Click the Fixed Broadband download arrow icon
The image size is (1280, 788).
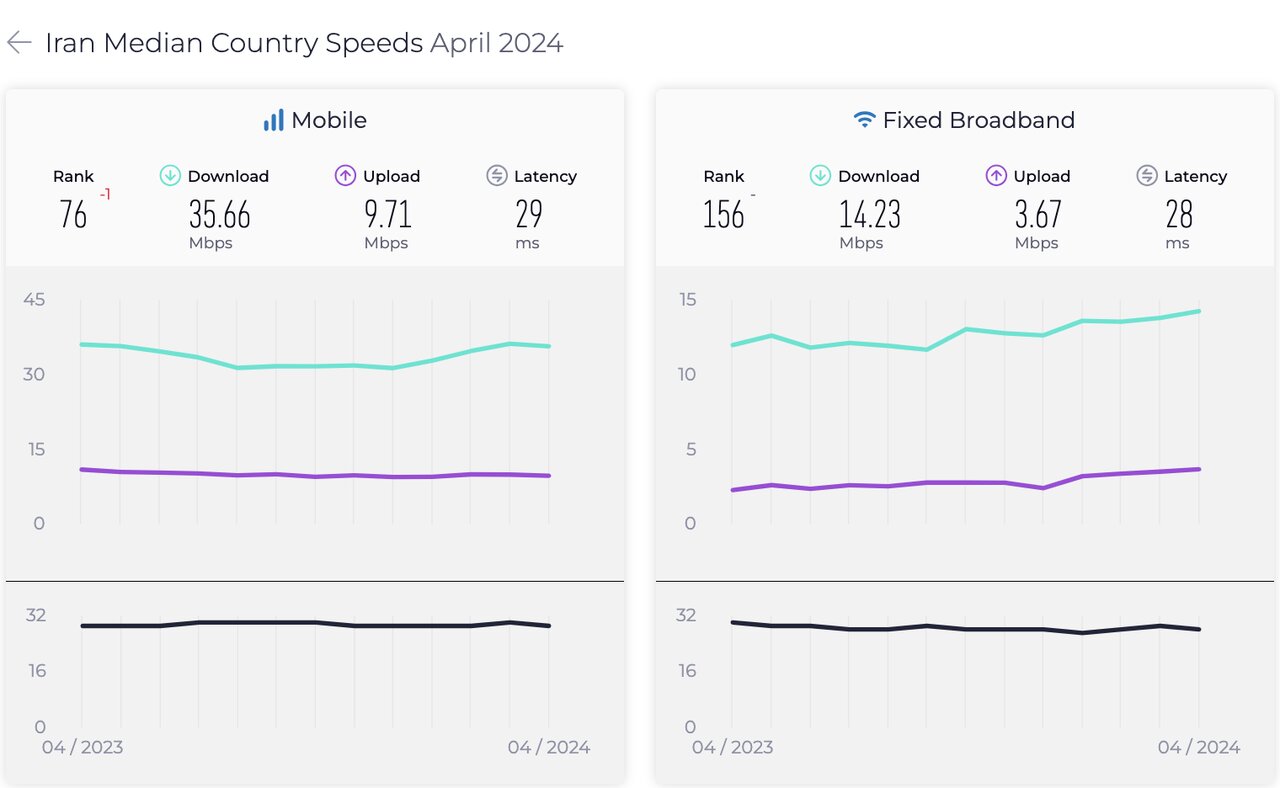click(820, 176)
